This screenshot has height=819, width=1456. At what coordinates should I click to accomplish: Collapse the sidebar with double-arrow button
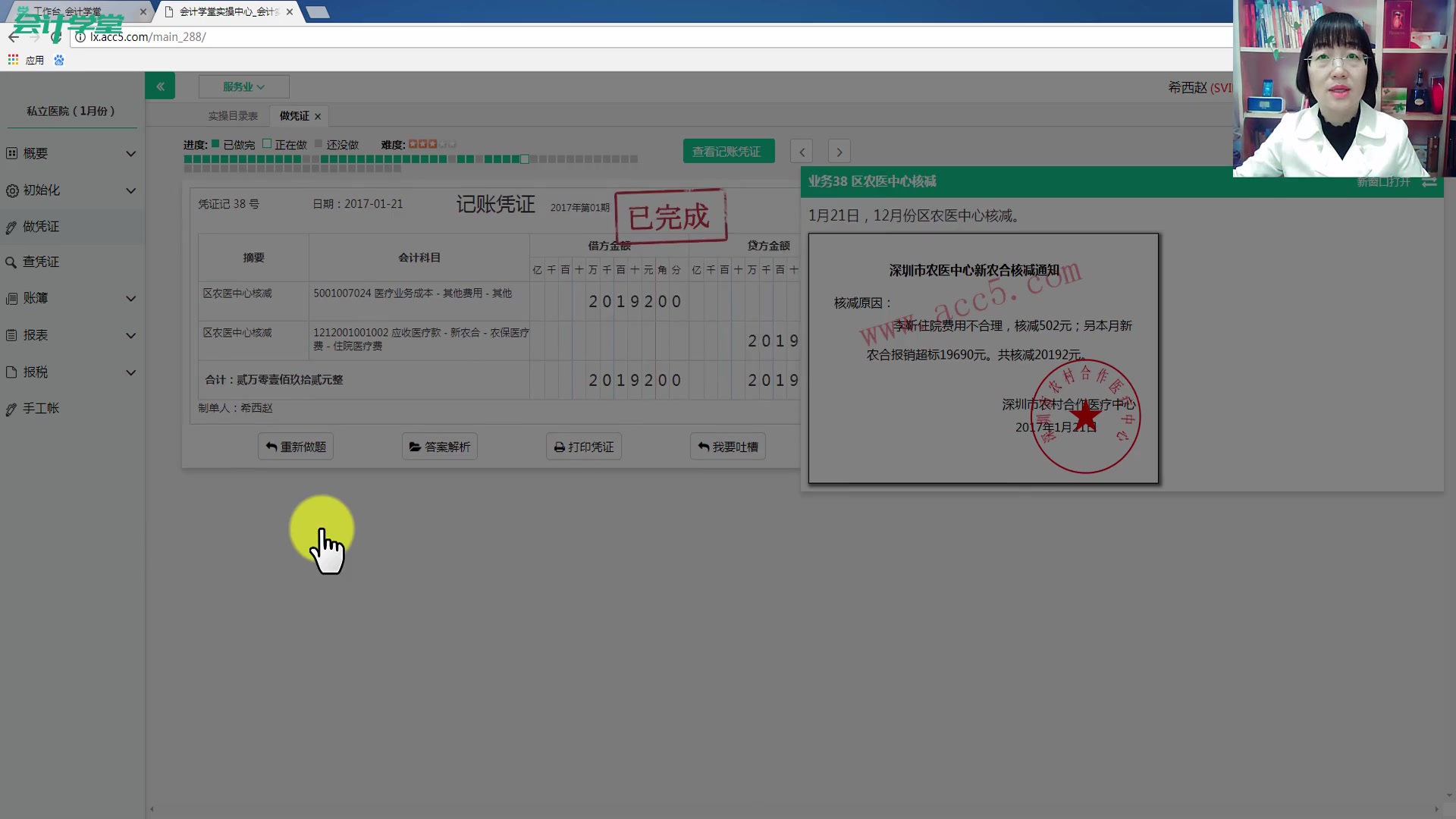pos(160,86)
